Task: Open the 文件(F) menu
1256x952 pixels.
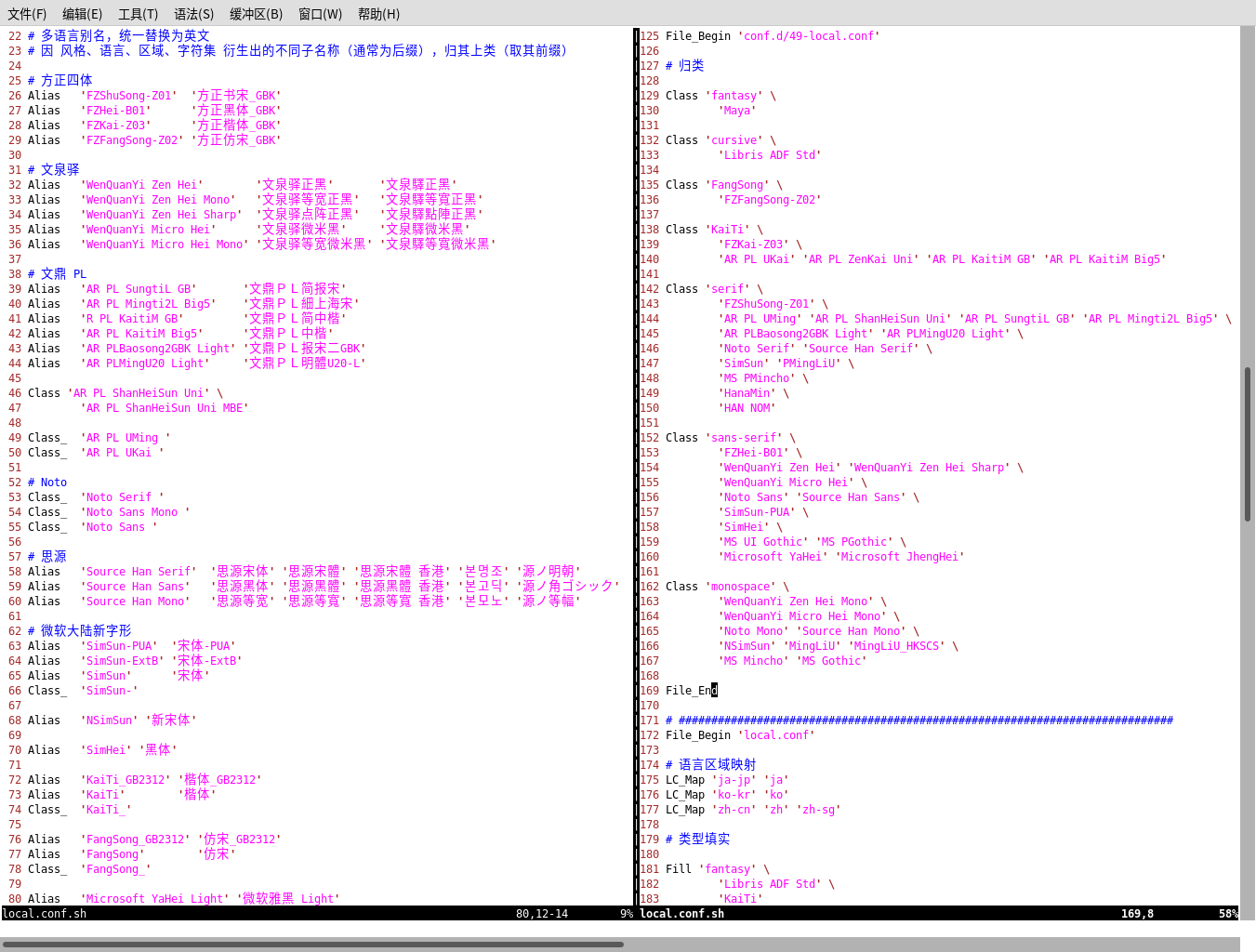Action: [x=27, y=14]
